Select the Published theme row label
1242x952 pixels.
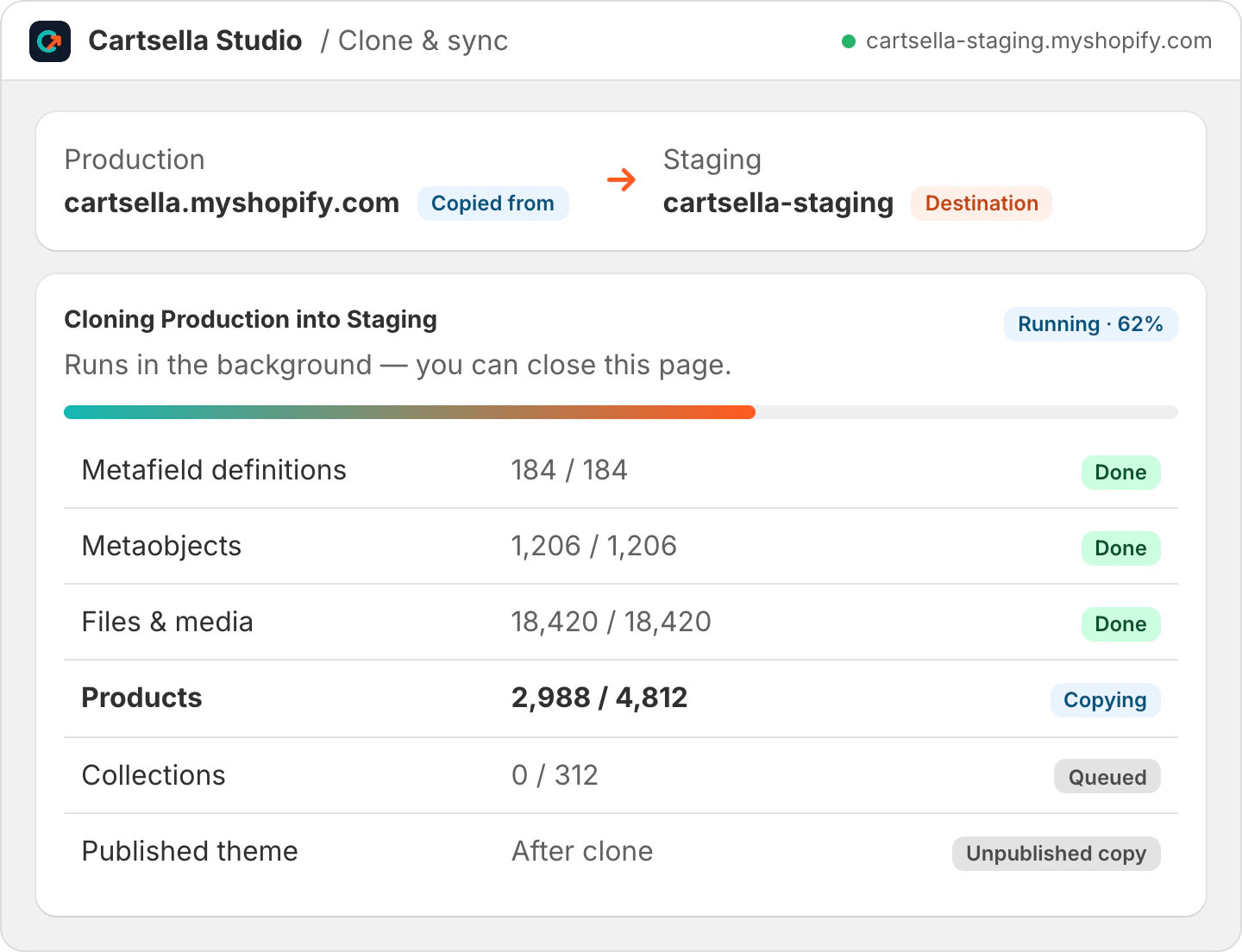coord(190,851)
